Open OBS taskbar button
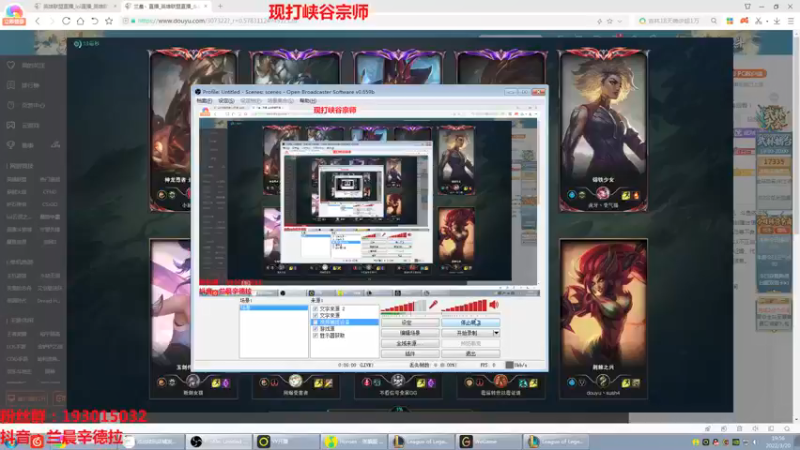Image resolution: width=800 pixels, height=450 pixels. [219, 441]
